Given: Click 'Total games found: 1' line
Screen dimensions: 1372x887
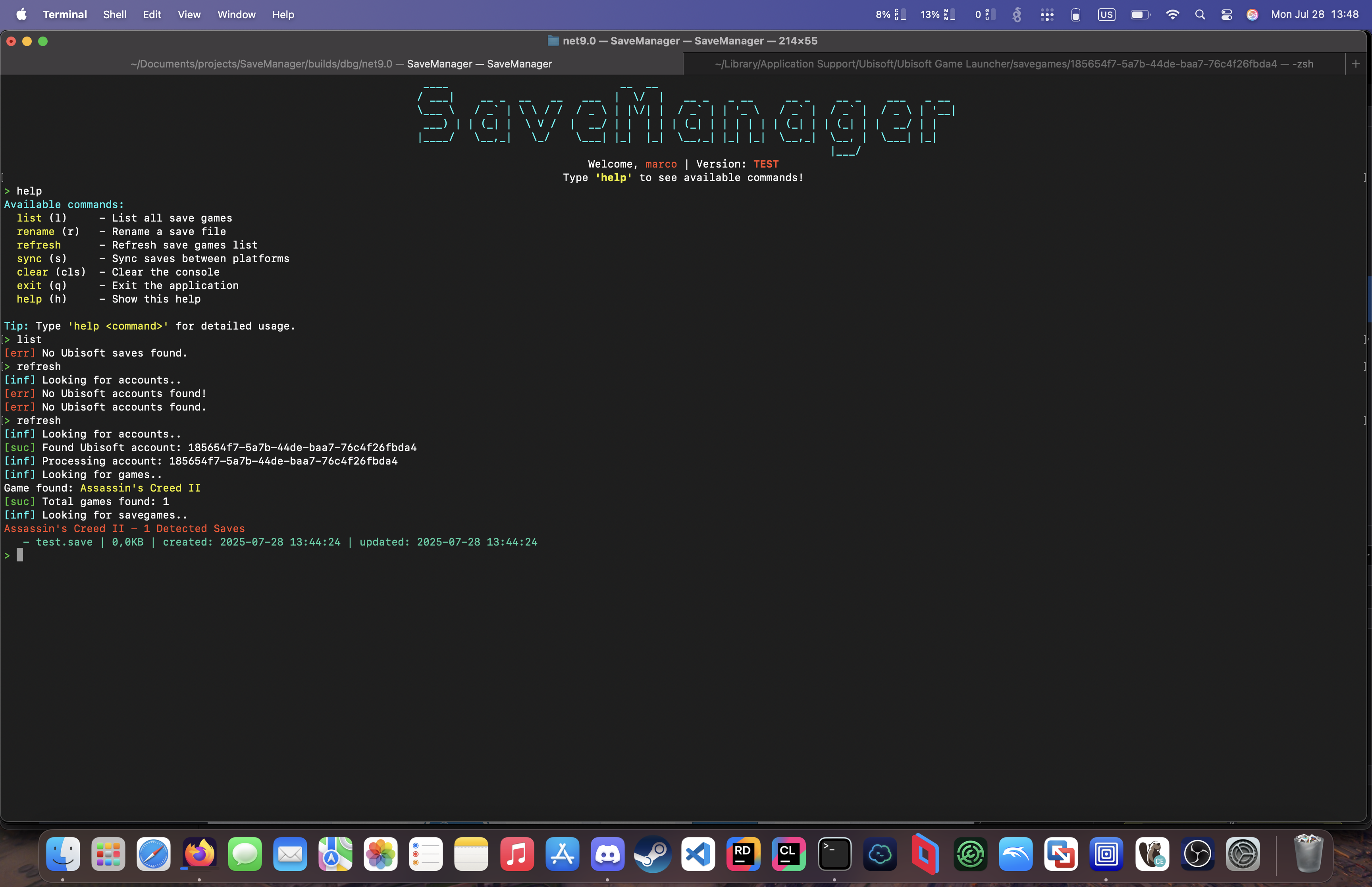Looking at the screenshot, I should point(87,502).
